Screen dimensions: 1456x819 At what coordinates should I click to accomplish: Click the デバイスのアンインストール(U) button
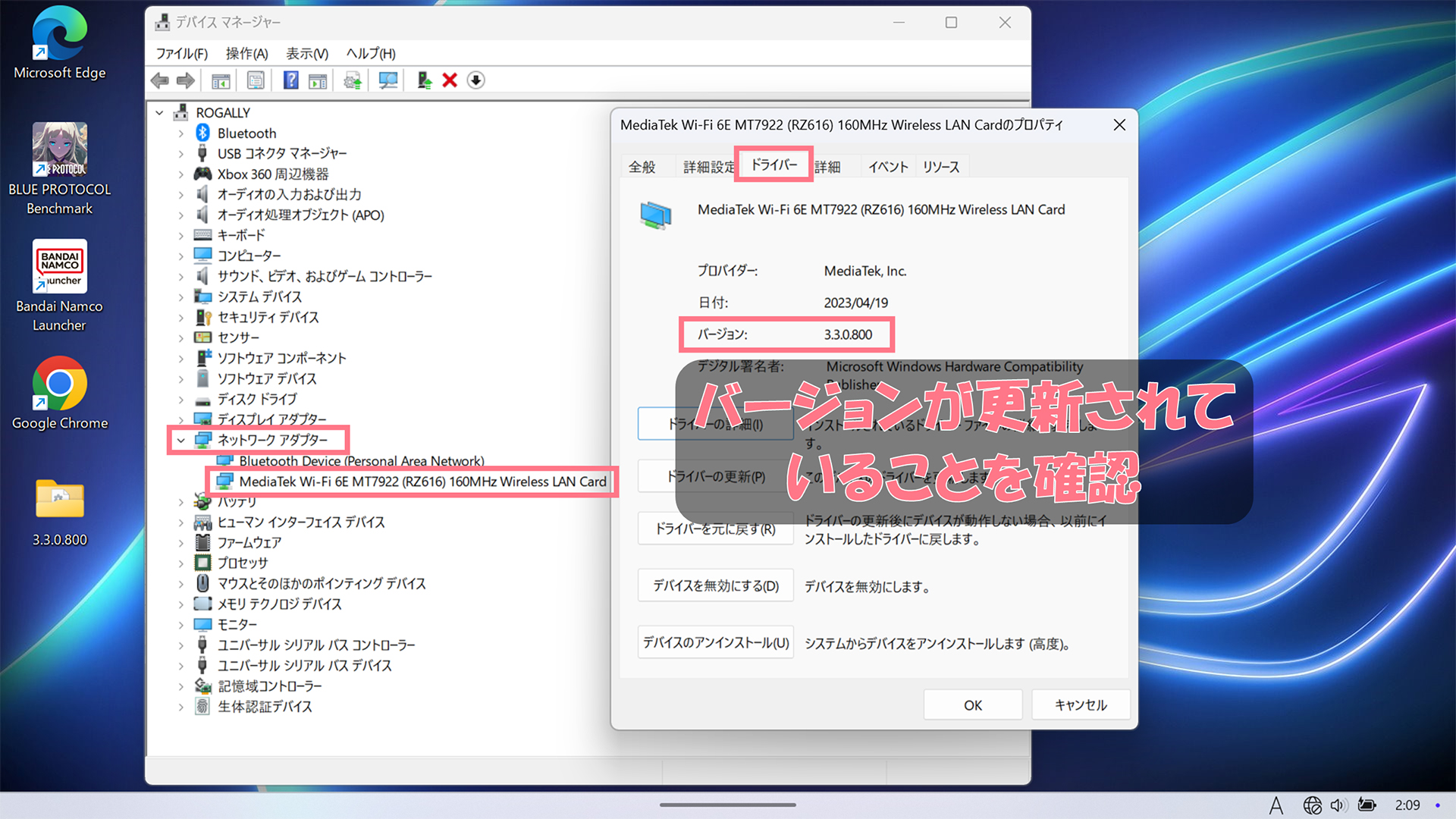[x=716, y=642]
